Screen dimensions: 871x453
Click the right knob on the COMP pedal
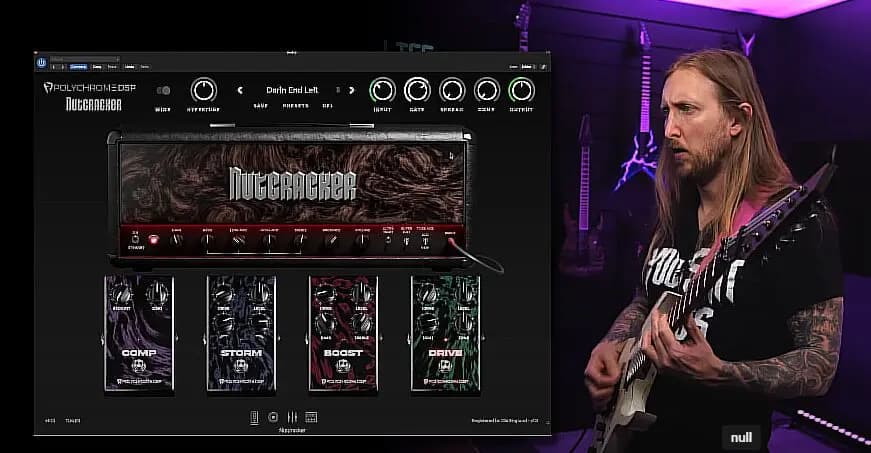pyautogui.click(x=157, y=293)
